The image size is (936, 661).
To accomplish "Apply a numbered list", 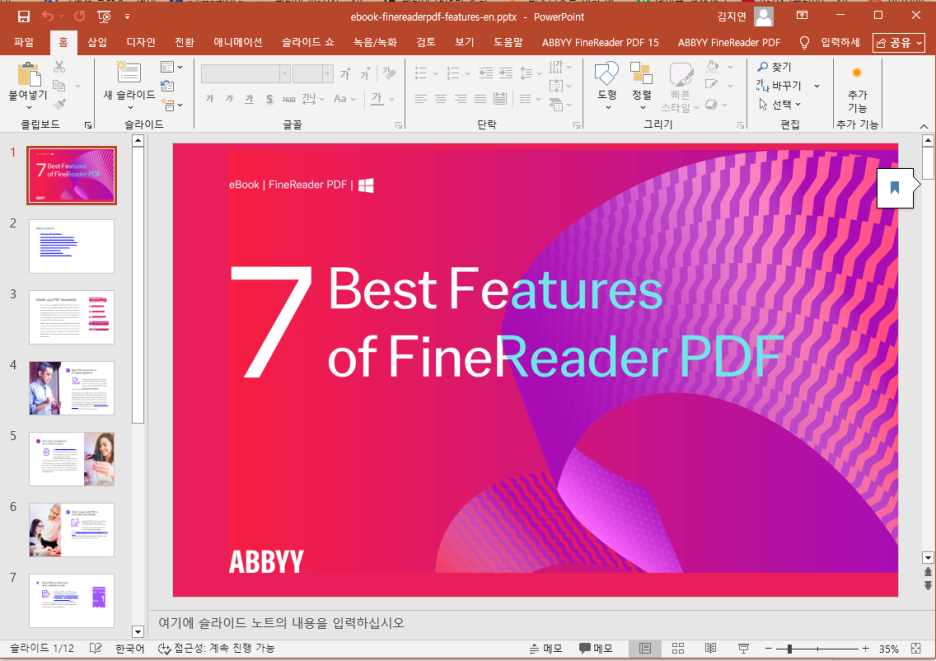I will [453, 73].
